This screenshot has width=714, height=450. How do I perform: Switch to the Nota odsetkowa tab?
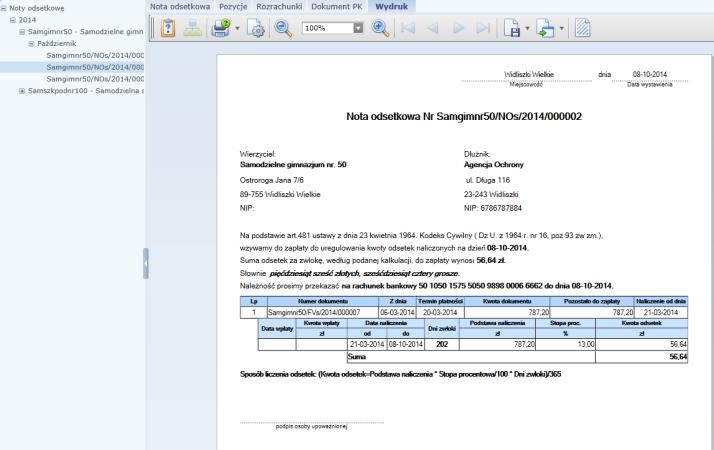(x=180, y=6)
